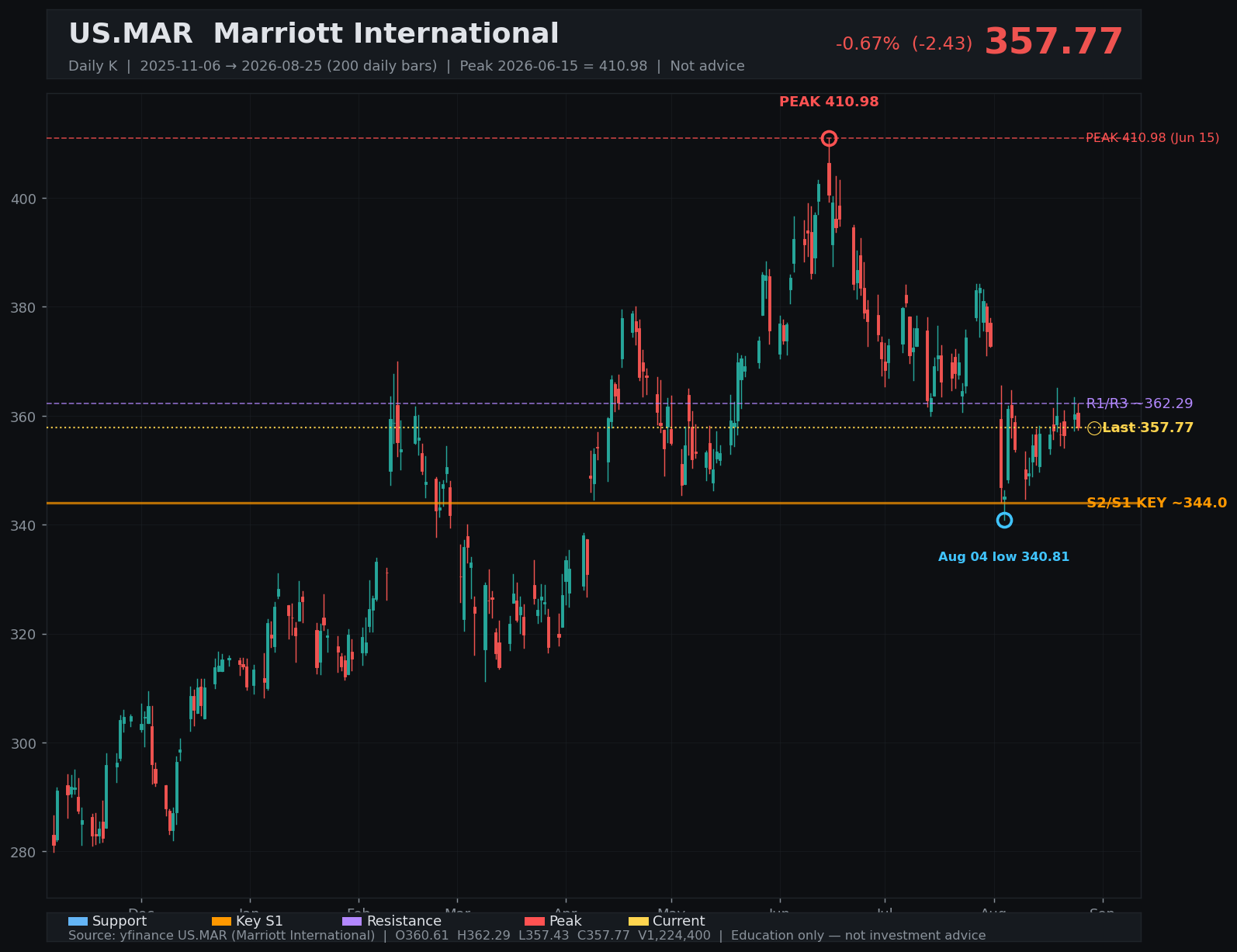Click the 'Last 357.77' label

pyautogui.click(x=1148, y=428)
